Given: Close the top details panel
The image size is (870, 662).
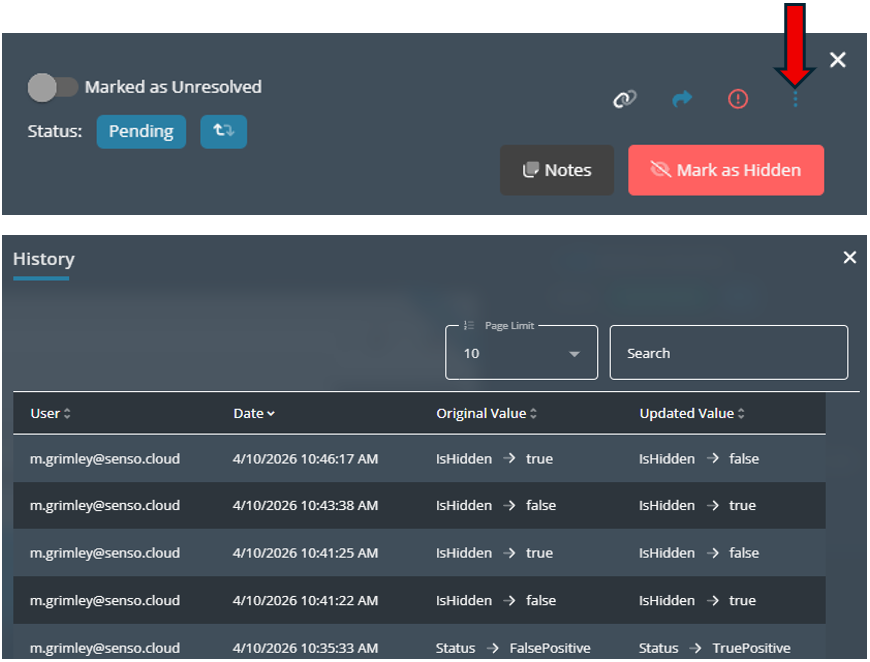Looking at the screenshot, I should (x=837, y=60).
